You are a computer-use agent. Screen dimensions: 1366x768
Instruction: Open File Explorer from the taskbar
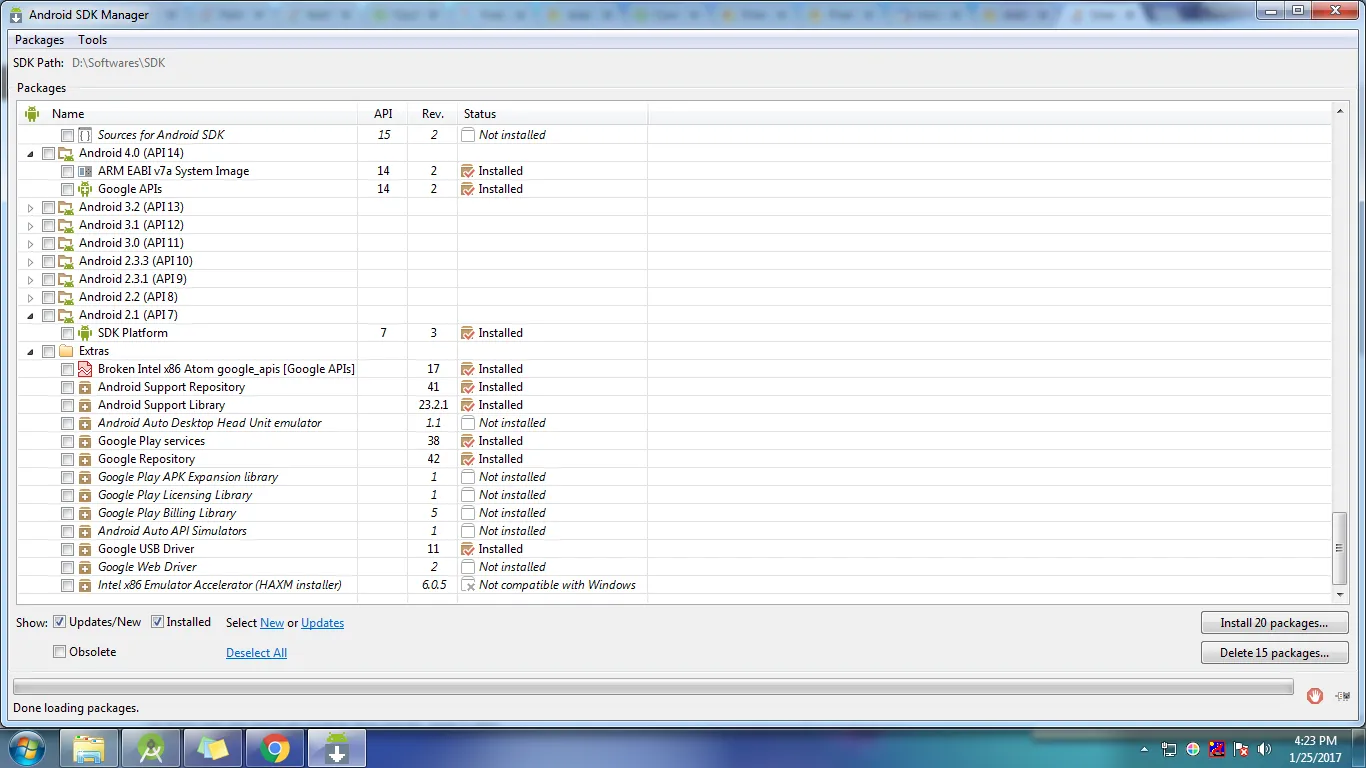pos(89,748)
